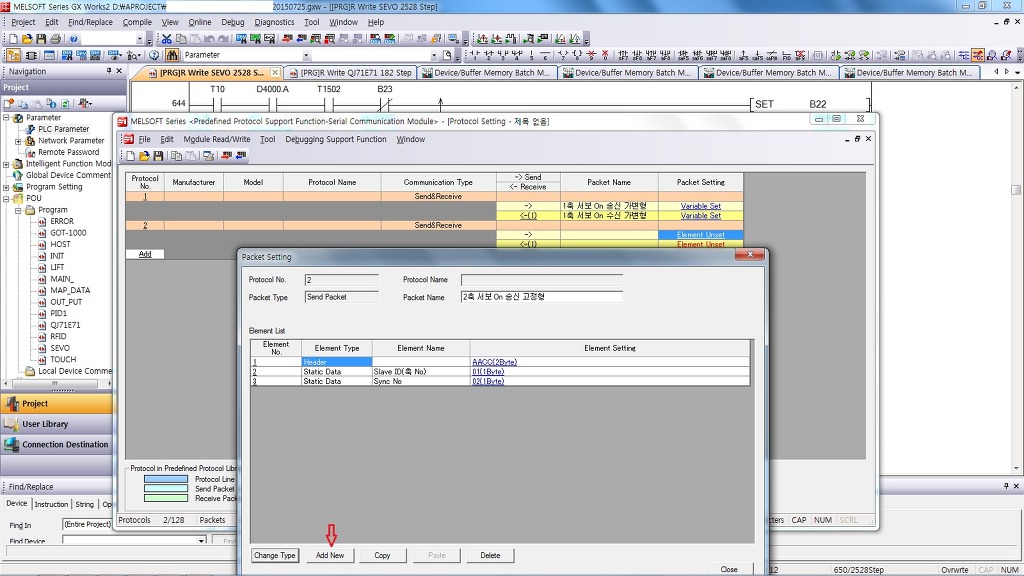
Task: Click the Save disk icon in GX Works2 toolbar
Action: point(41,39)
